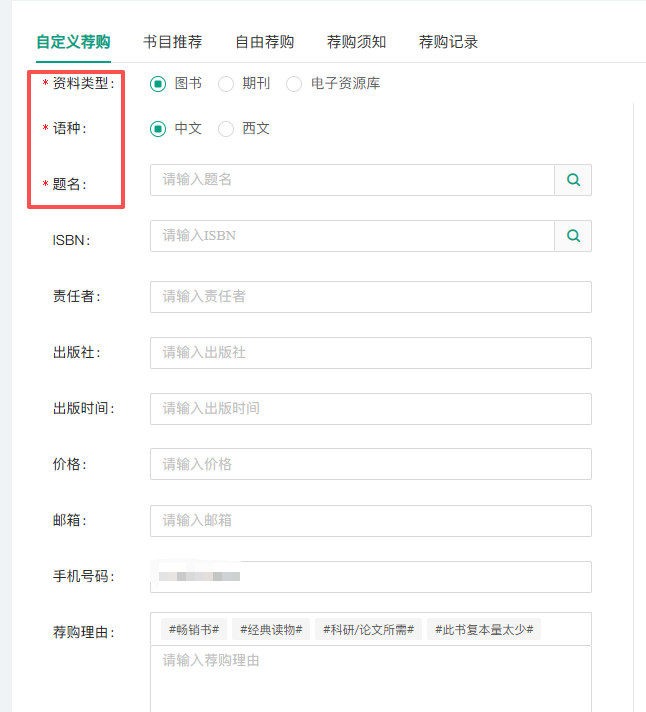Select 电子资源库 radio option

[x=294, y=84]
